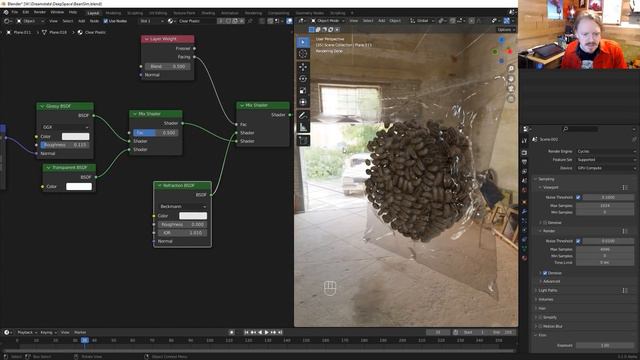Collapse the Sampling panel
The image size is (640, 360).
coord(545,179)
